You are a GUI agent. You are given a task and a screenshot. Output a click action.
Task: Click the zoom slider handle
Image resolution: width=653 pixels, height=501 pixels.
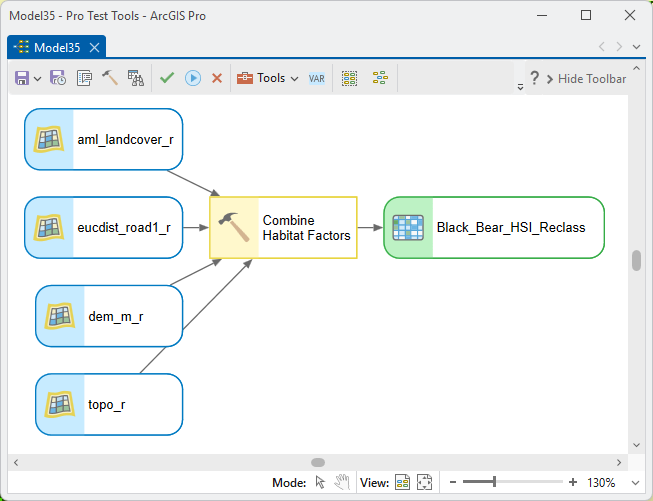[494, 482]
